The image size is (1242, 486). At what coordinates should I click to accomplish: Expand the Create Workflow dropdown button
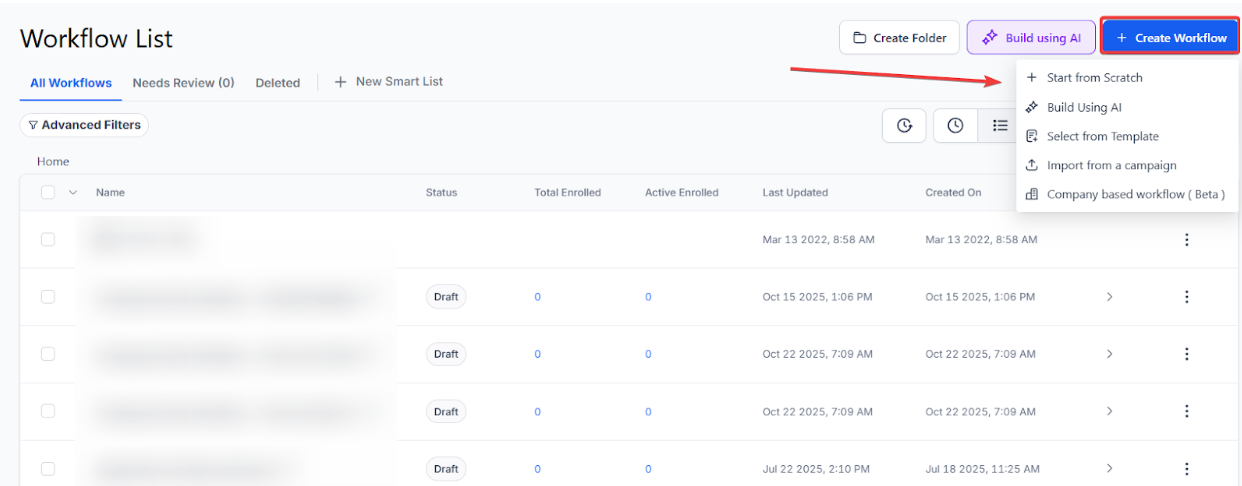pos(1170,38)
